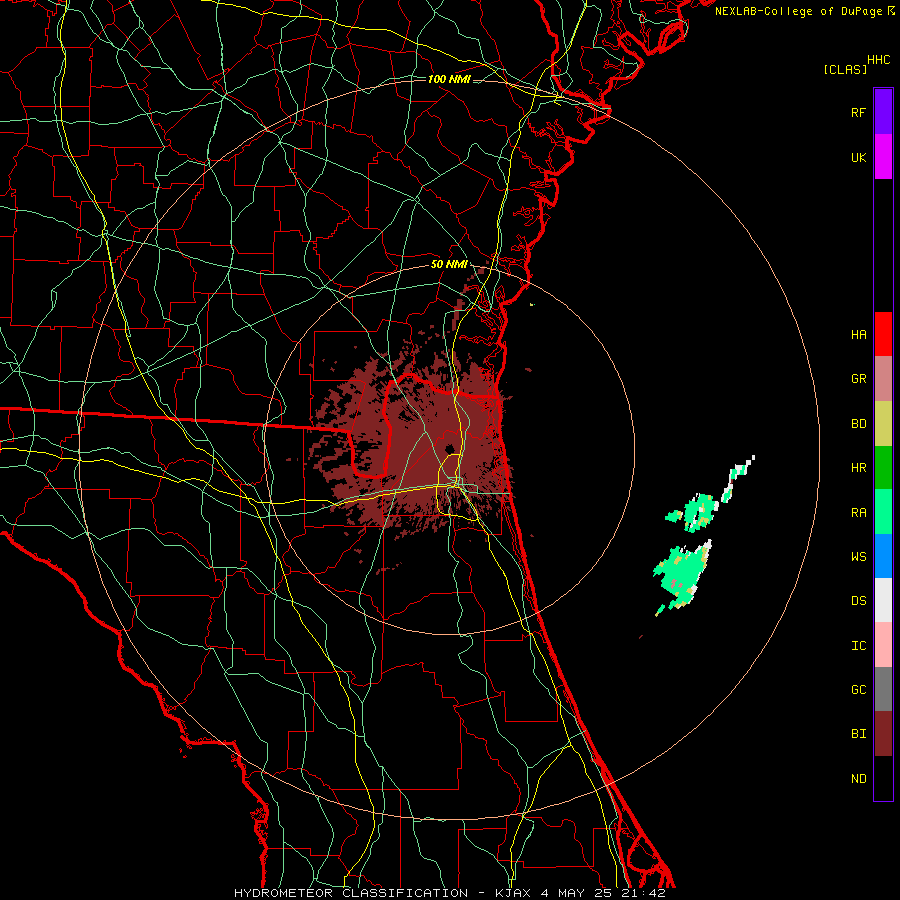Click the BI legend label
The width and height of the screenshot is (900, 900).
point(858,734)
